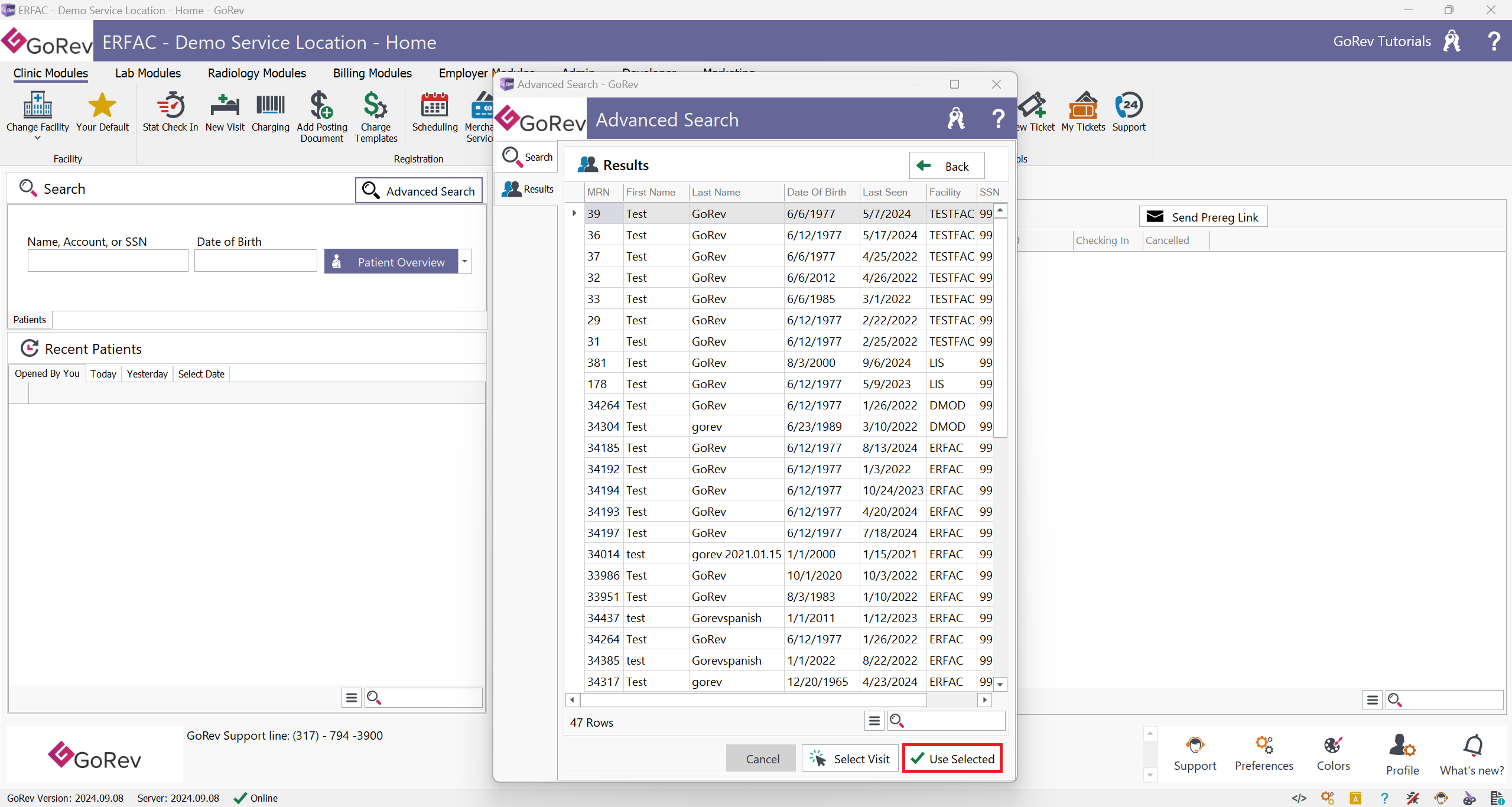Open the 24 Support icon in ribbon

(1129, 105)
